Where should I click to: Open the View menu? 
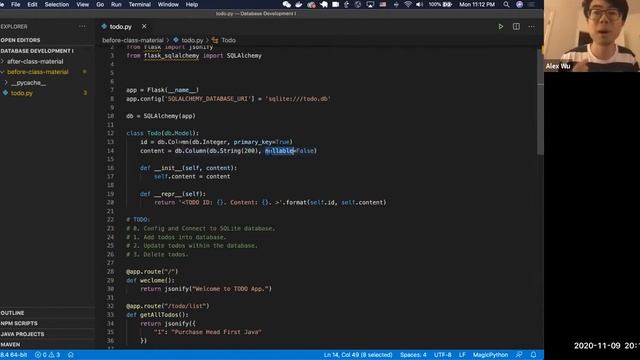(82, 4)
